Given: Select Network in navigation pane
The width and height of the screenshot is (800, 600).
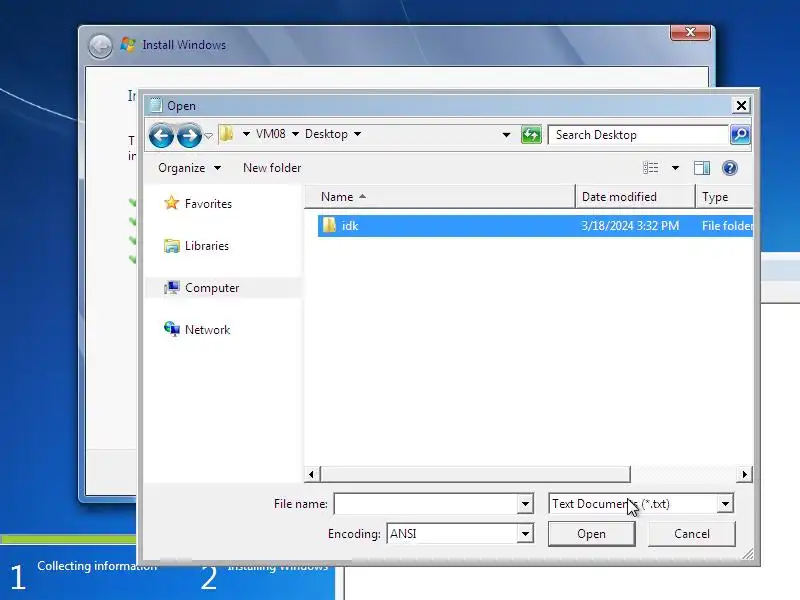Looking at the screenshot, I should [x=208, y=330].
